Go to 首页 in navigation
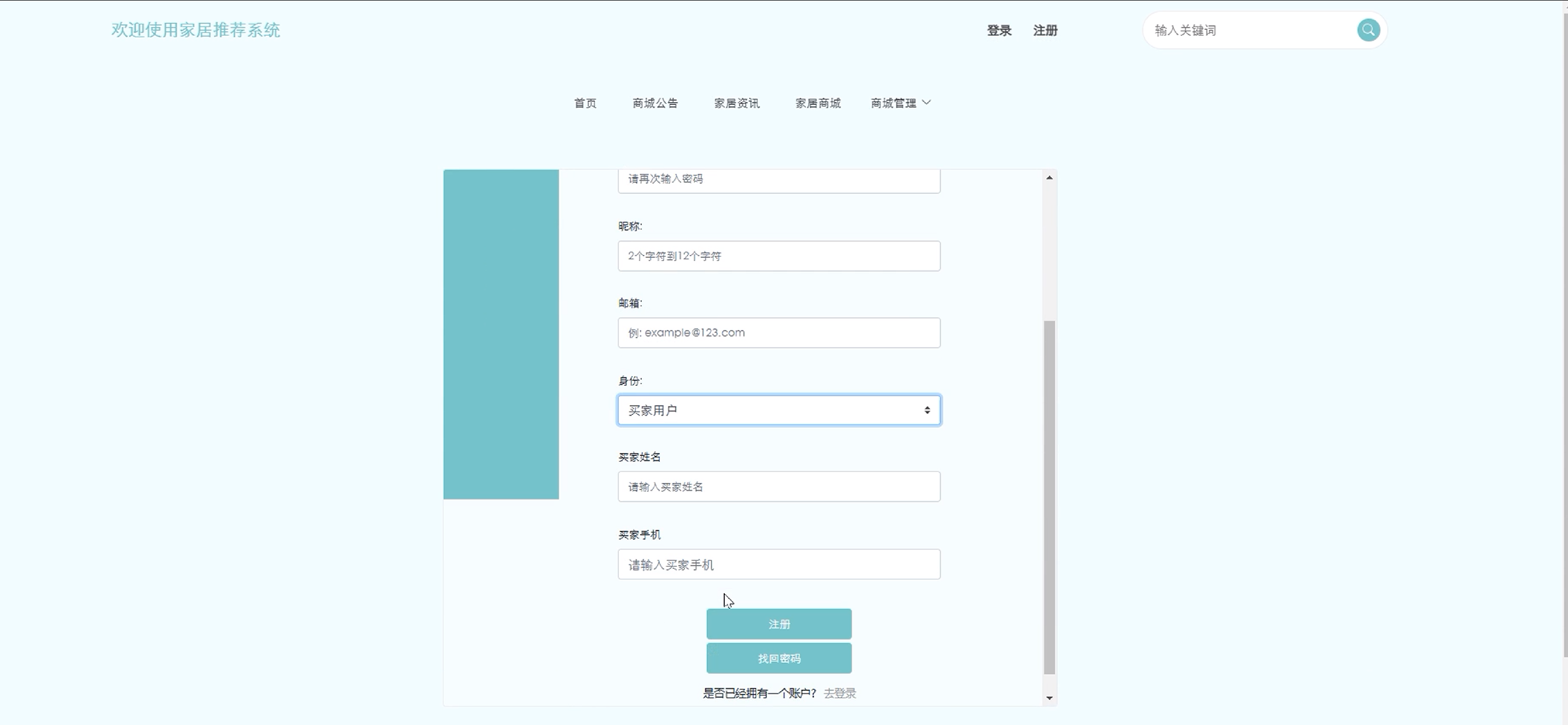The height and width of the screenshot is (725, 1568). 585,103
